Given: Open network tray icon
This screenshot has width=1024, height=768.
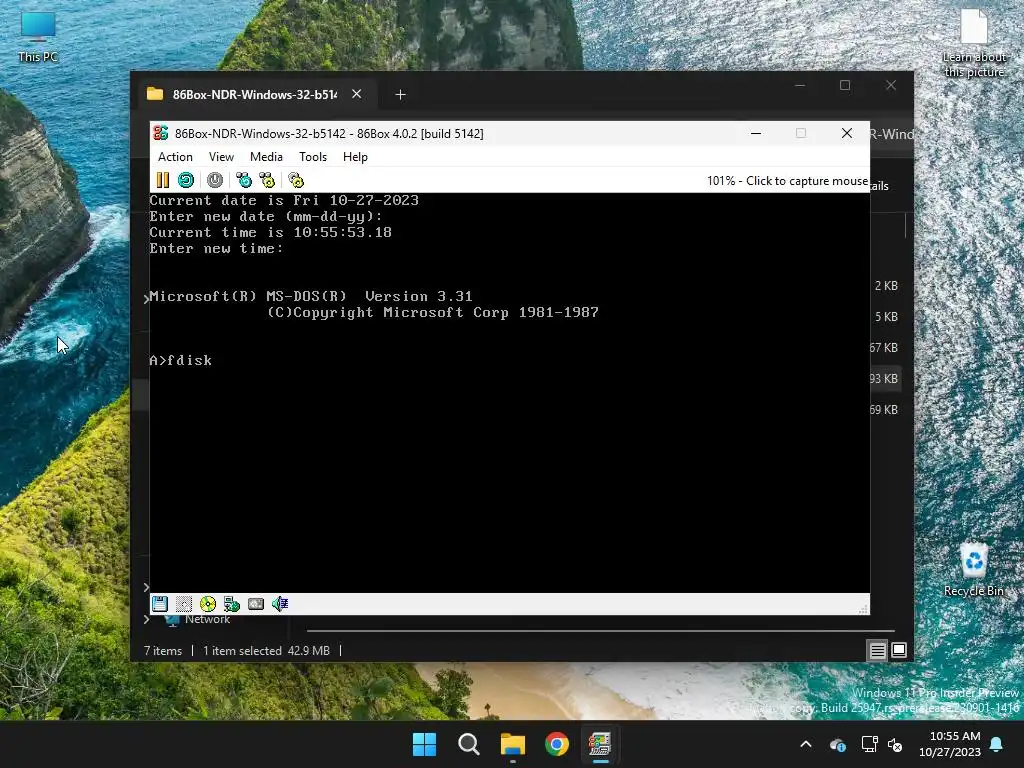Looking at the screenshot, I should (869, 744).
